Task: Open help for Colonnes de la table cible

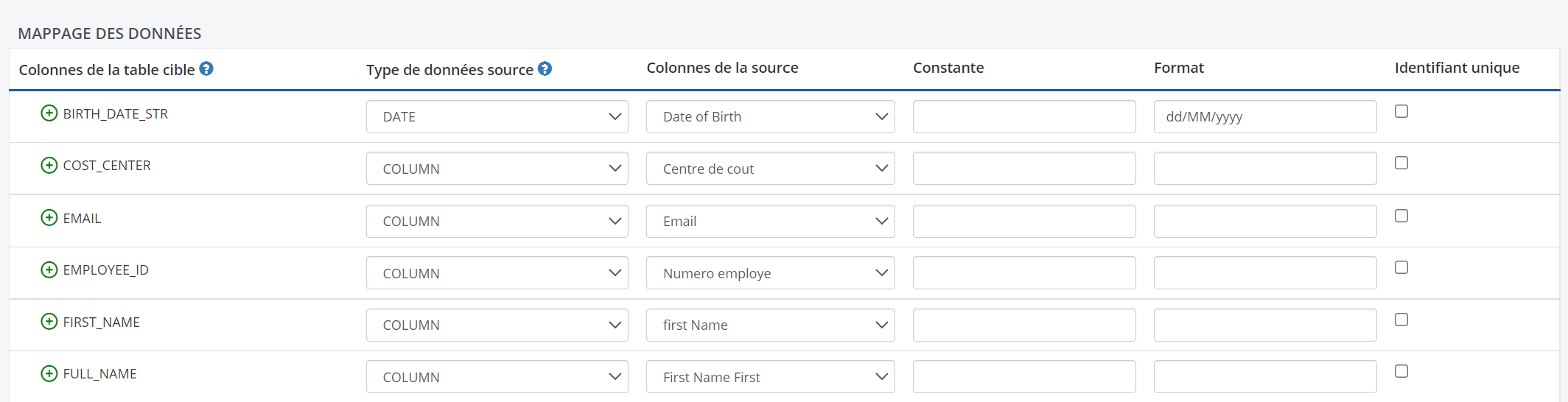Action: point(206,68)
